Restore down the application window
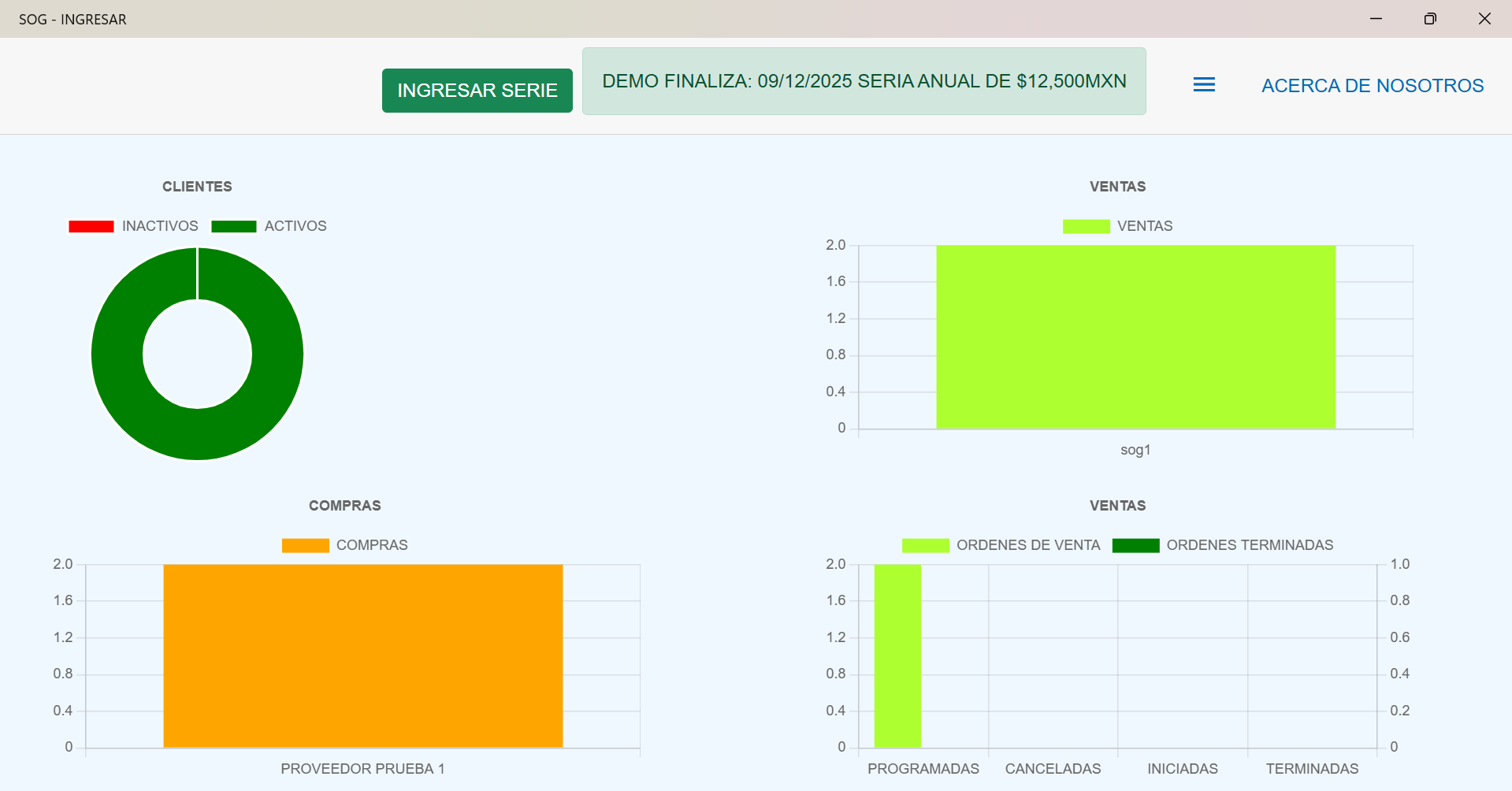Screen dimensions: 1512x791 click(1430, 19)
